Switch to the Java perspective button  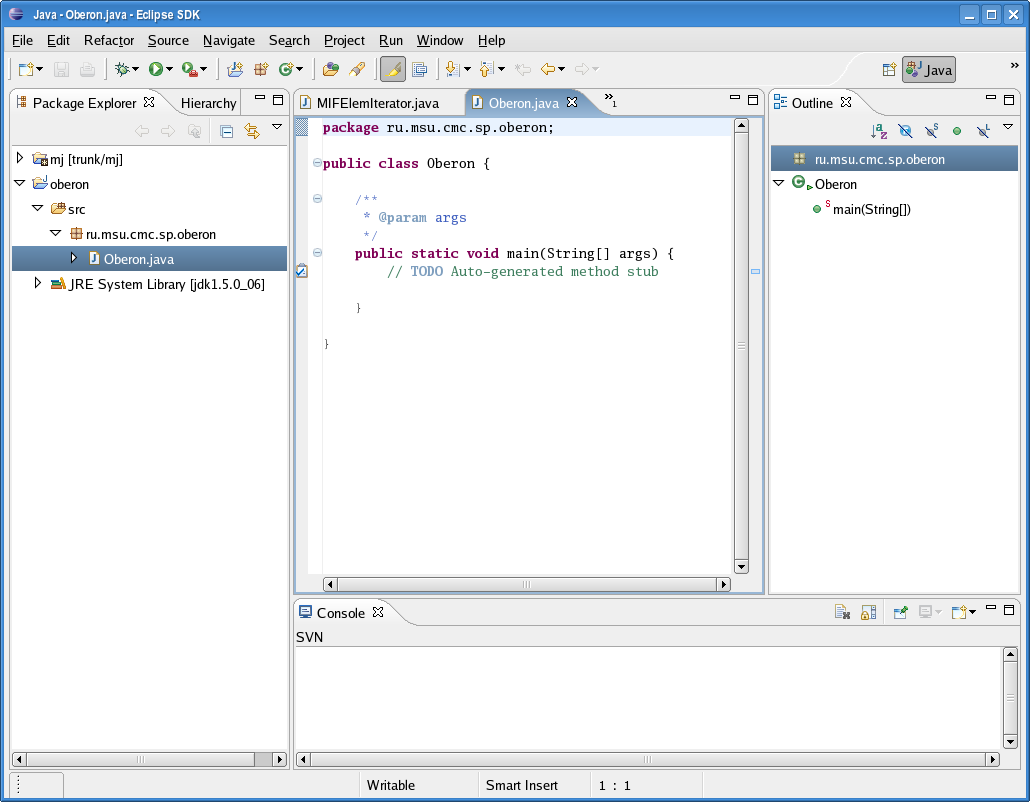coord(928,69)
